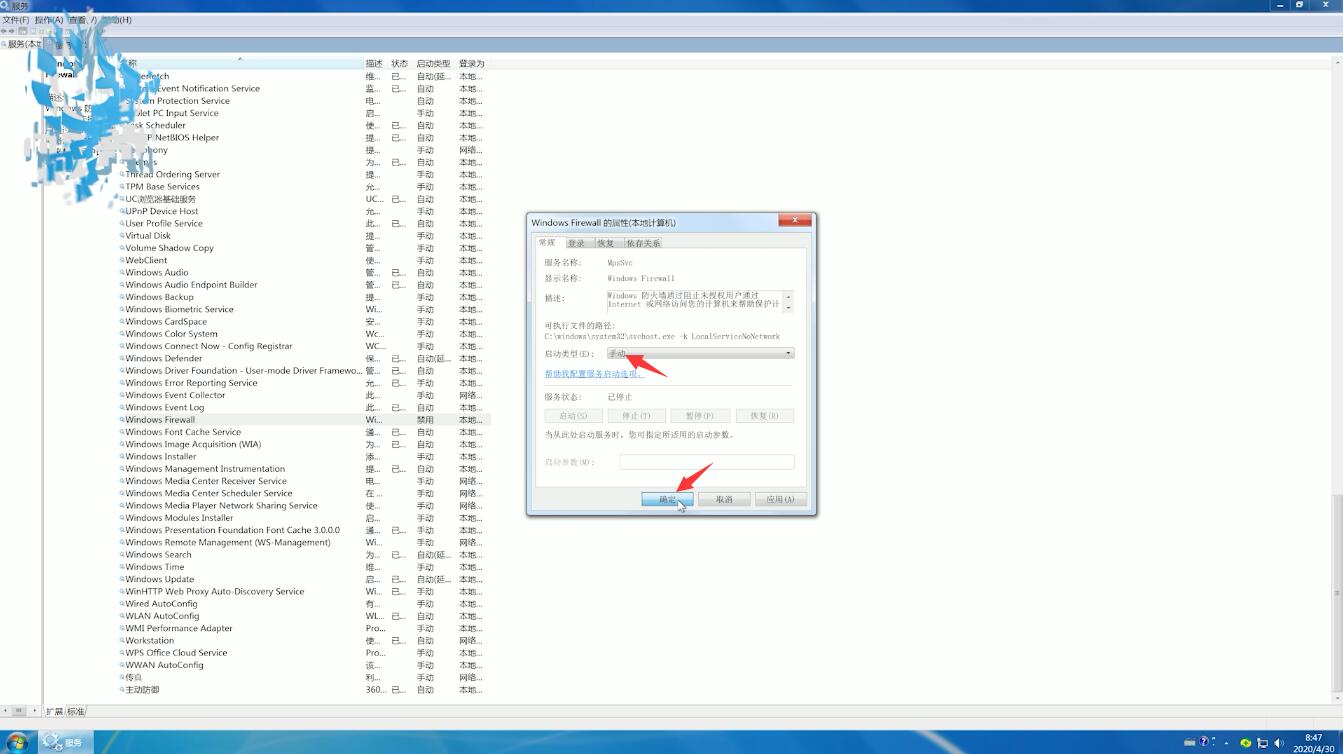
Task: Click the WebClient service icon
Action: click(x=122, y=260)
